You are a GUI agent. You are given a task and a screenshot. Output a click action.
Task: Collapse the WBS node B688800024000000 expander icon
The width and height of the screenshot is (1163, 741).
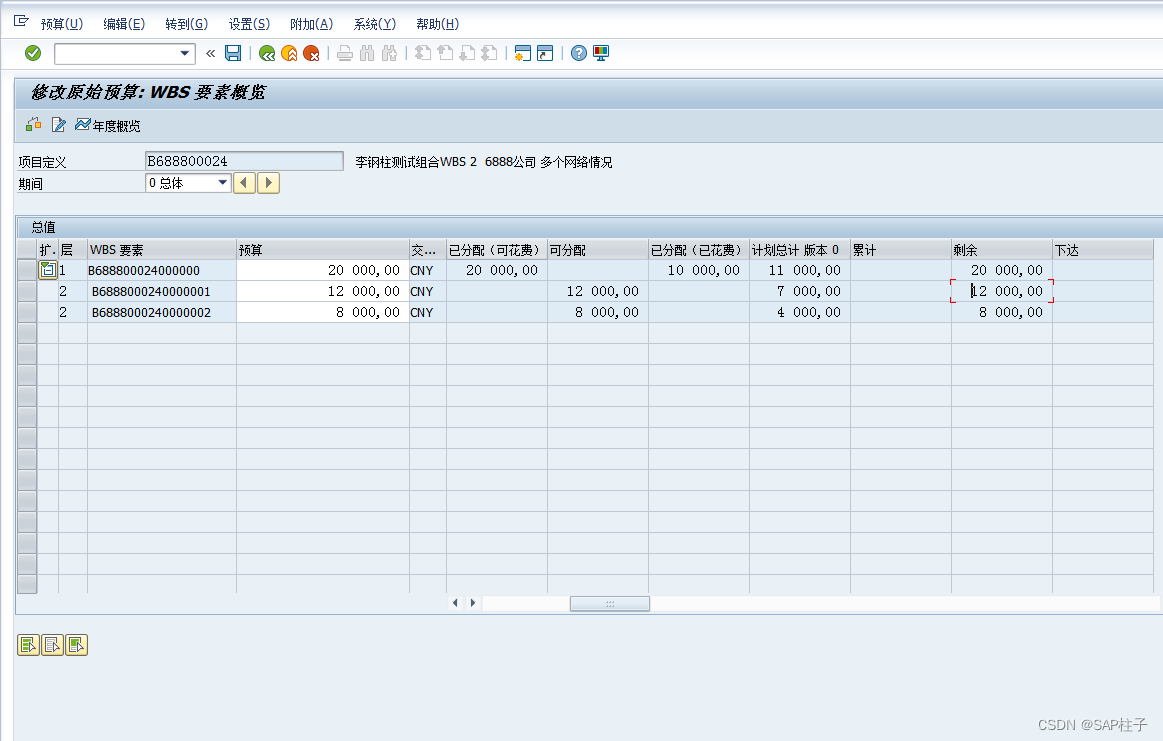point(47,270)
